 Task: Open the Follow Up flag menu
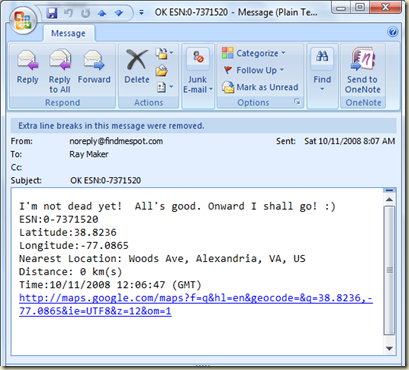(254, 70)
